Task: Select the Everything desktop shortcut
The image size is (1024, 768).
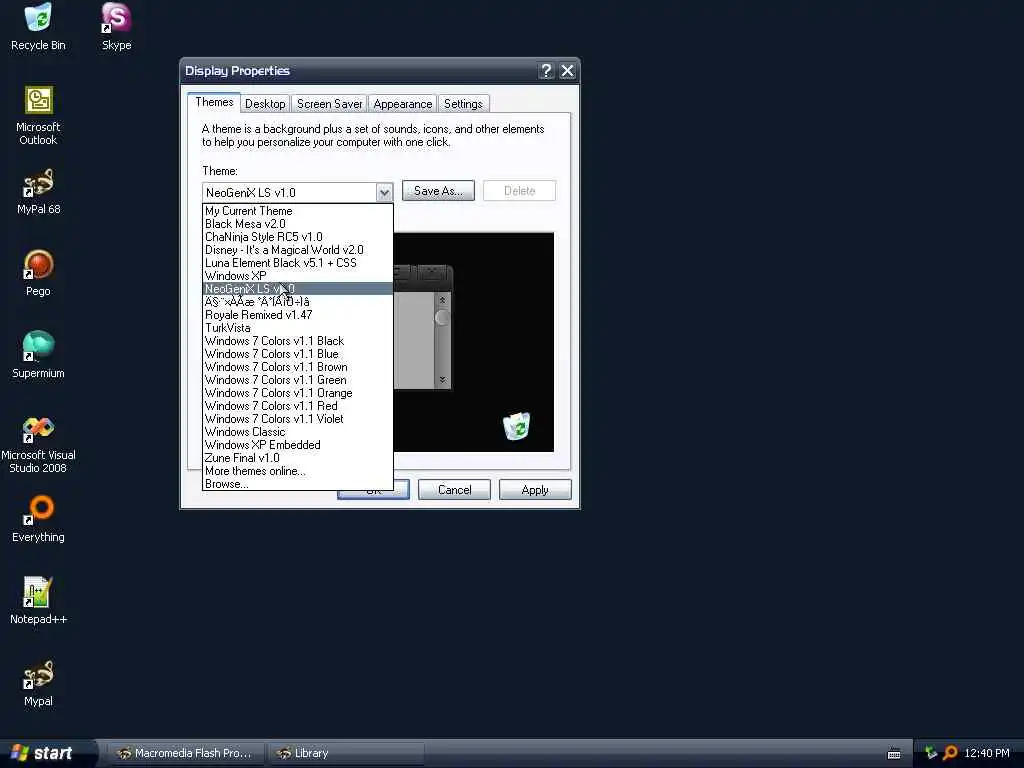Action: pyautogui.click(x=38, y=520)
